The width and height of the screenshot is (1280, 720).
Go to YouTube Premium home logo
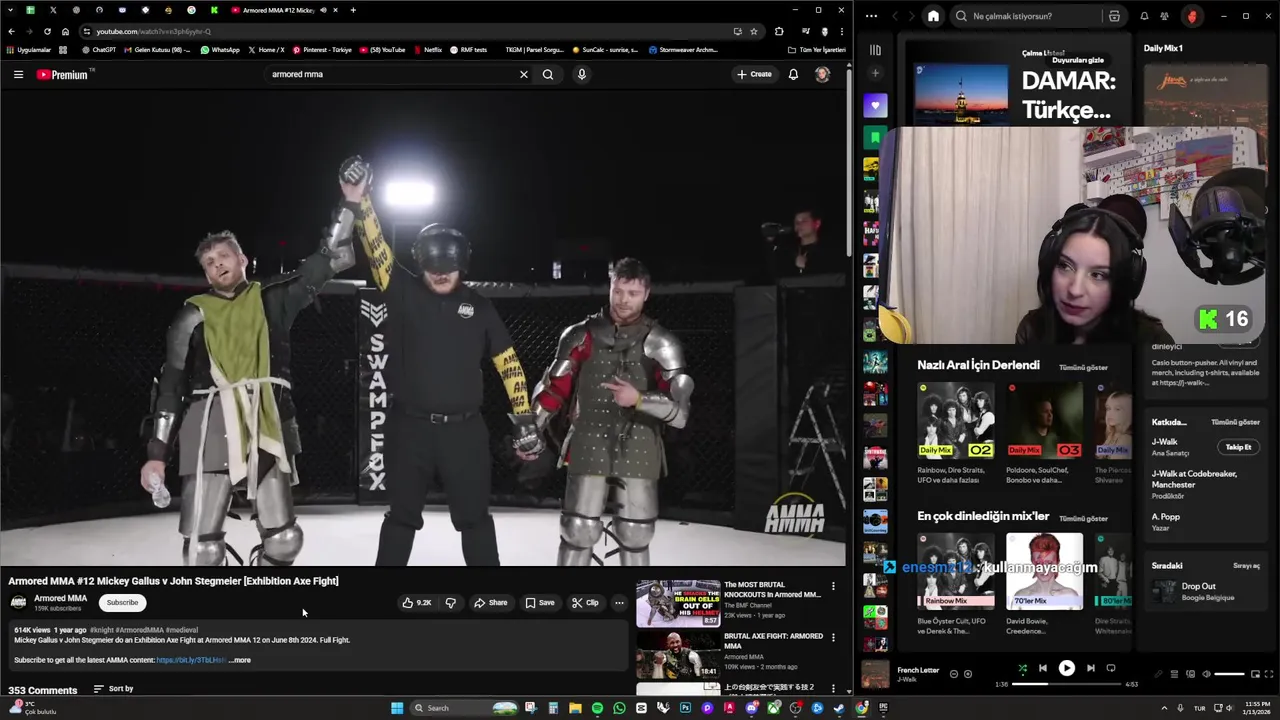coord(62,74)
